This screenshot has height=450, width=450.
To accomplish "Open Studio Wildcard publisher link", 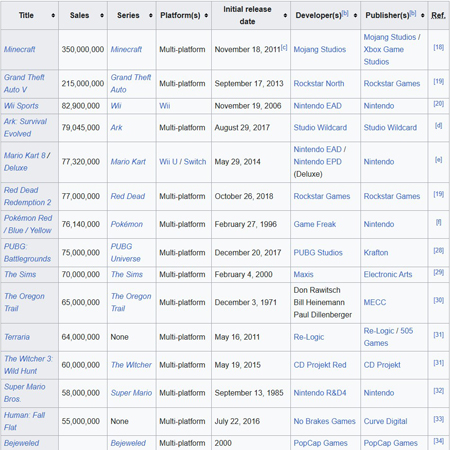I will tap(390, 128).
